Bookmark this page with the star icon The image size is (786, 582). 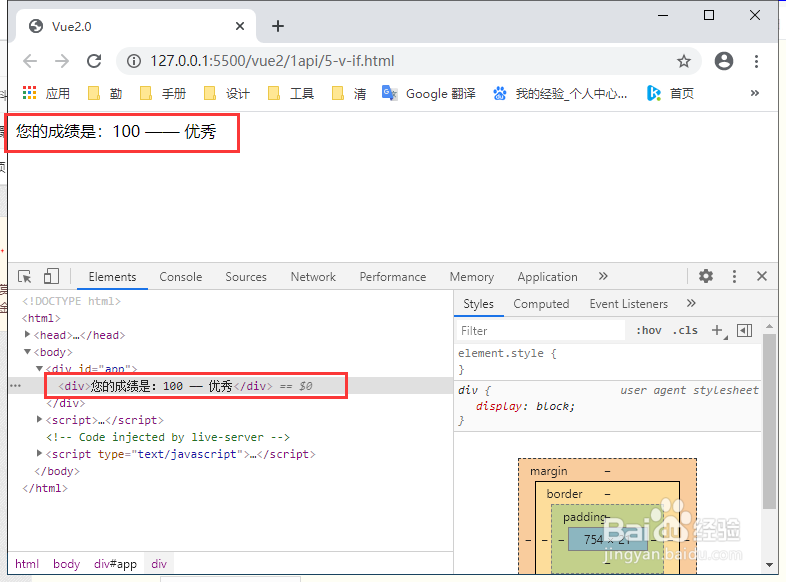684,61
